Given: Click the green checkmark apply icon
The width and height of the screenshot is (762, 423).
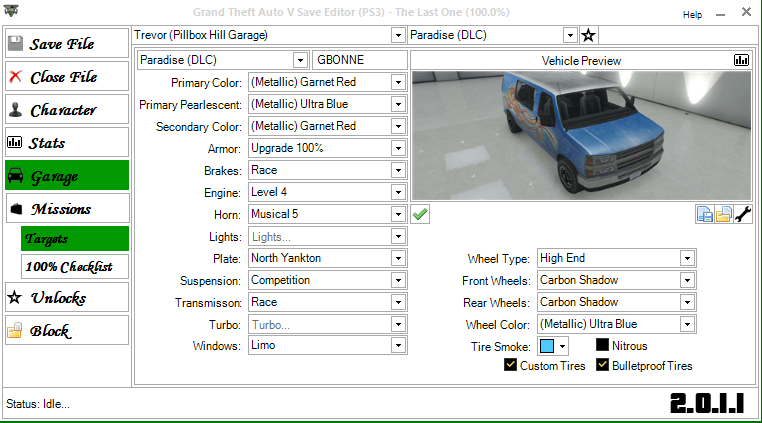Looking at the screenshot, I should coord(420,214).
